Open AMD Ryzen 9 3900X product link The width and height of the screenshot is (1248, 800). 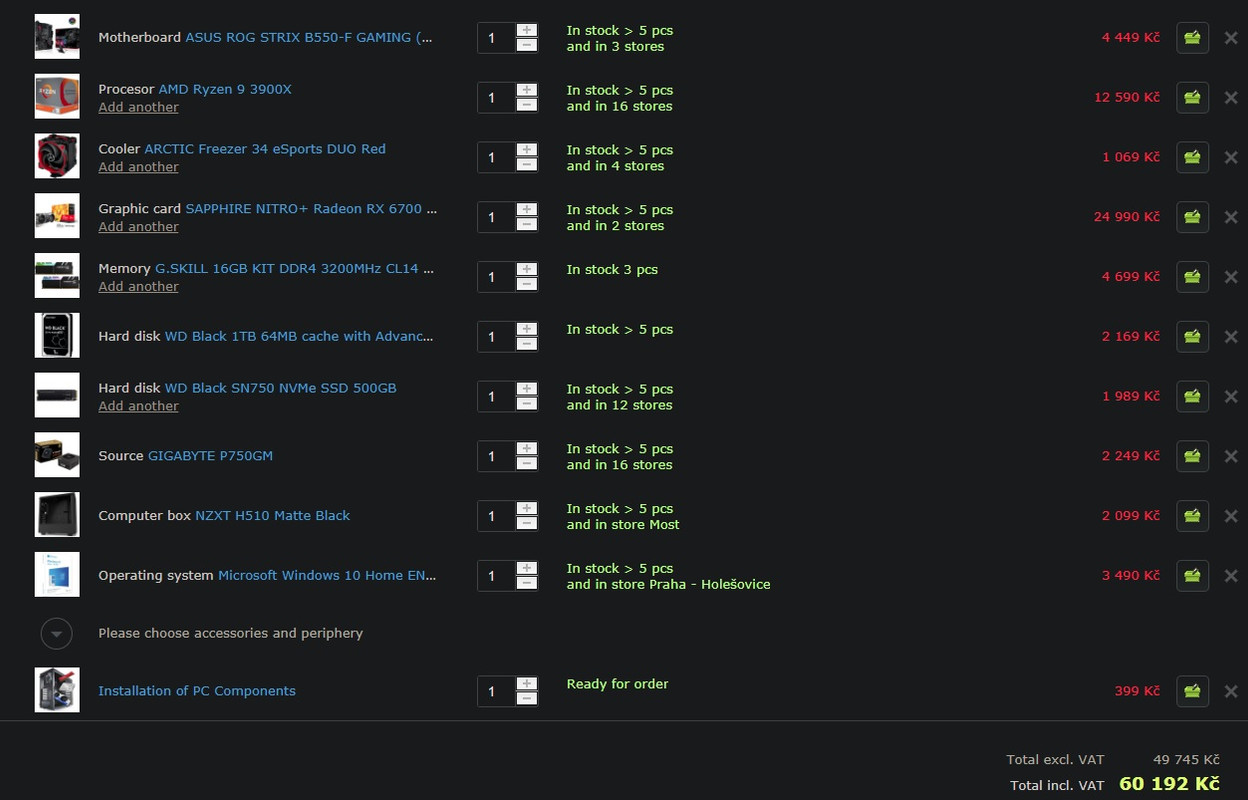[x=225, y=89]
